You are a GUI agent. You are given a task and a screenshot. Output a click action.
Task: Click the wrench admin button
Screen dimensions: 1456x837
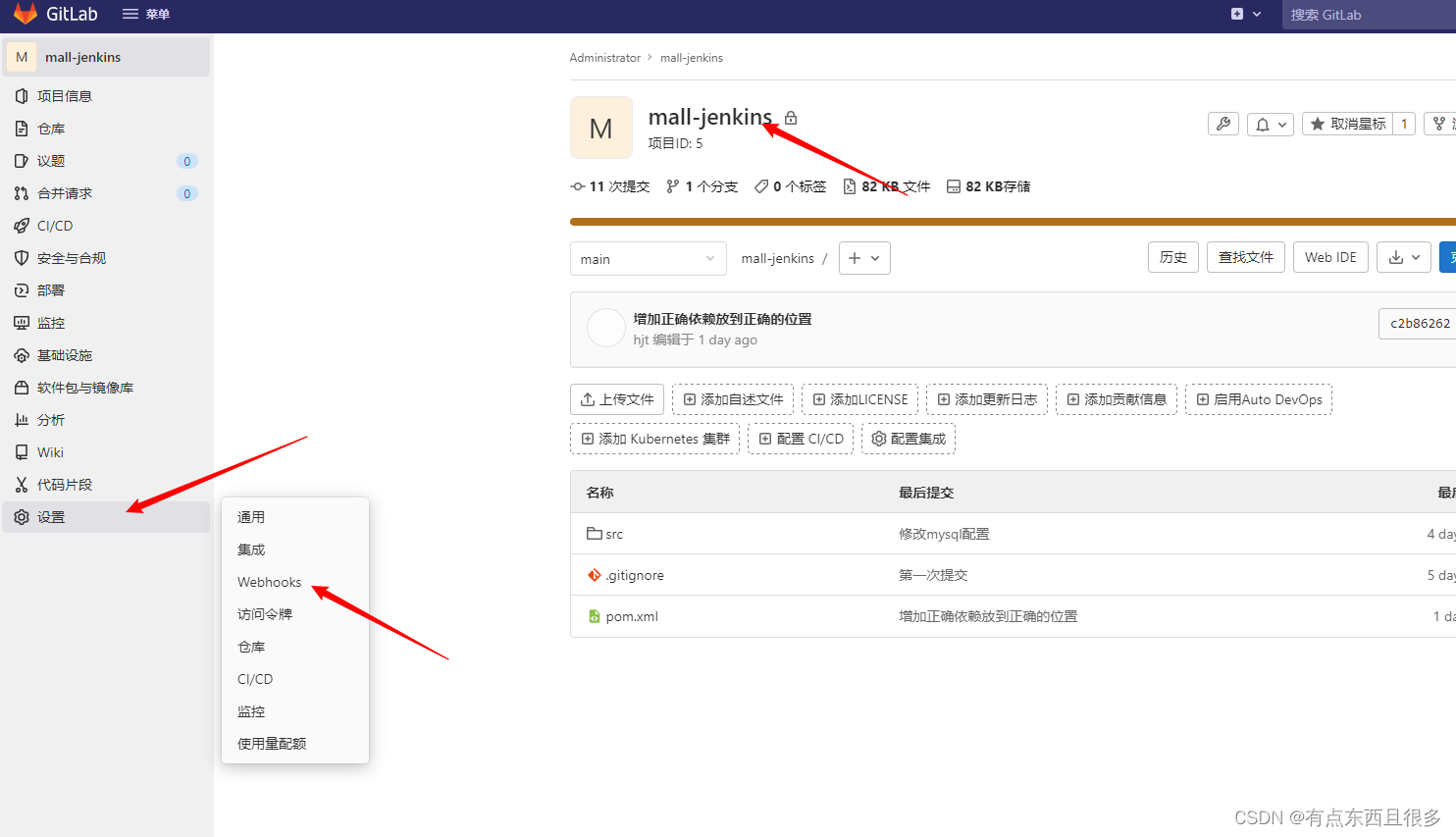tap(1222, 124)
